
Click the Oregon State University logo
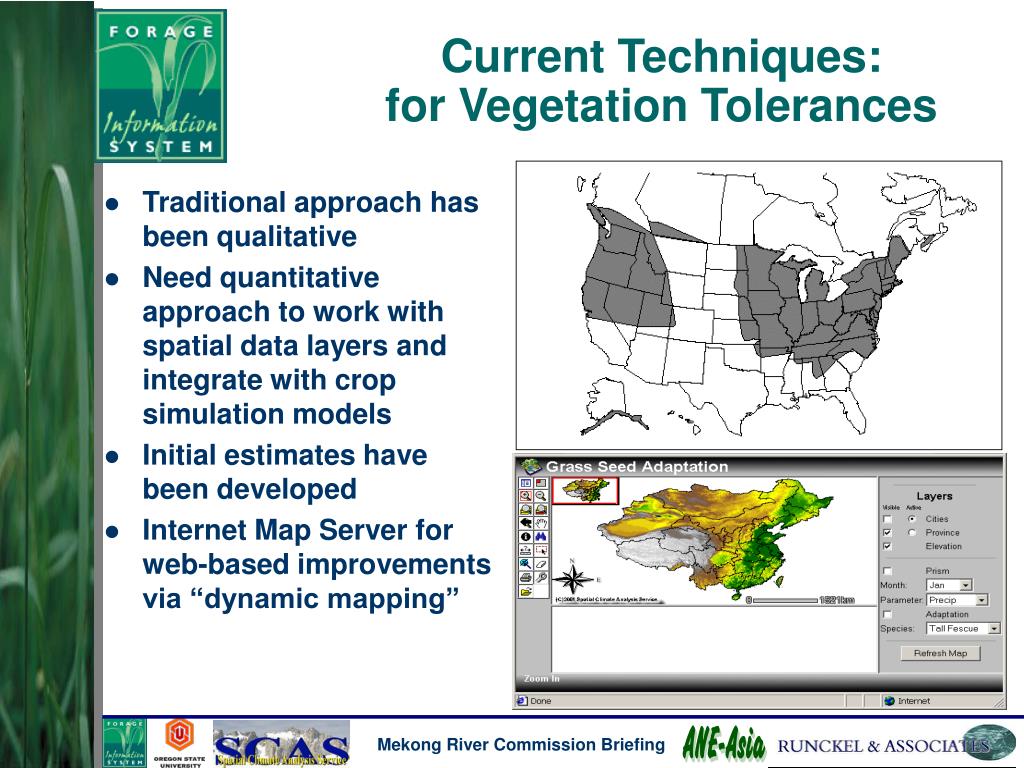[179, 743]
